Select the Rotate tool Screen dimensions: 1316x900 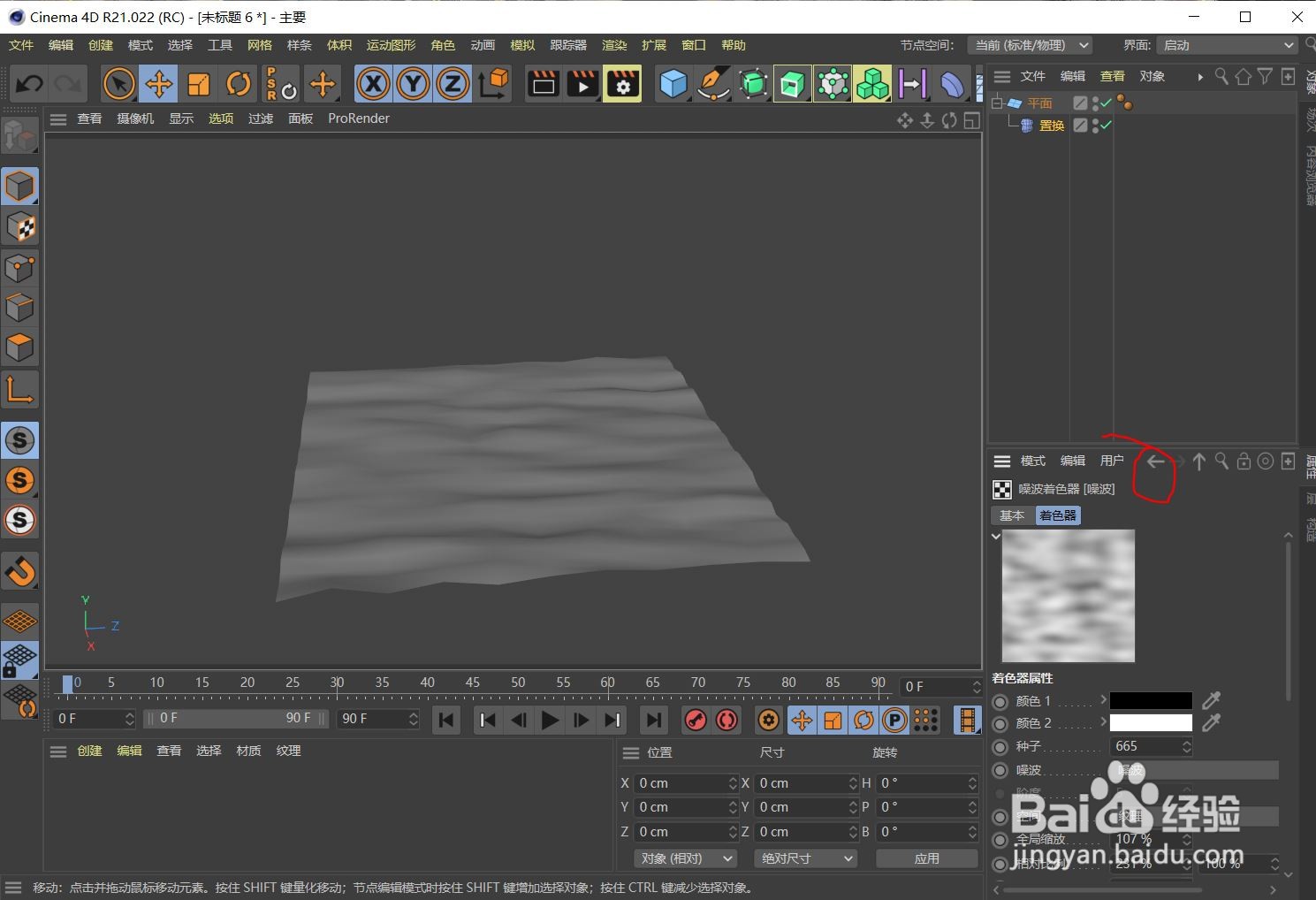[x=238, y=83]
